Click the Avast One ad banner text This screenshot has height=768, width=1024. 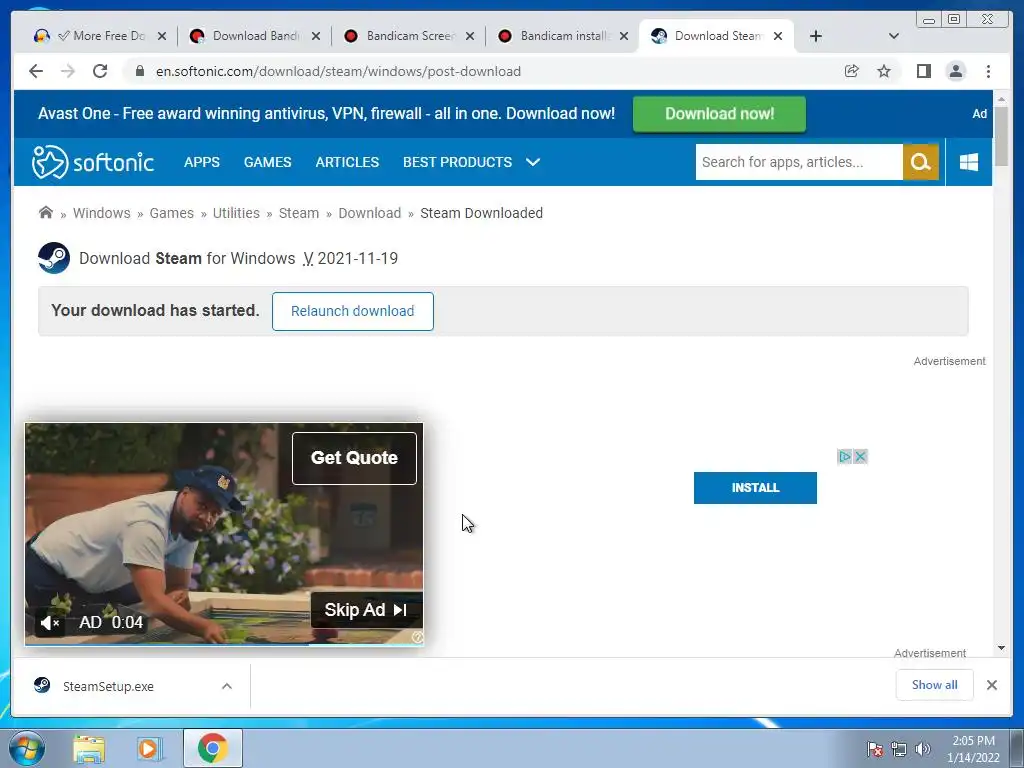point(327,114)
